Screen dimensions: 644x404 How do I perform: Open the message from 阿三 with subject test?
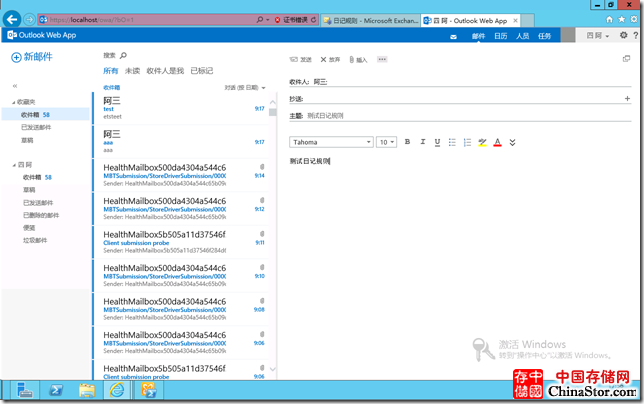181,108
